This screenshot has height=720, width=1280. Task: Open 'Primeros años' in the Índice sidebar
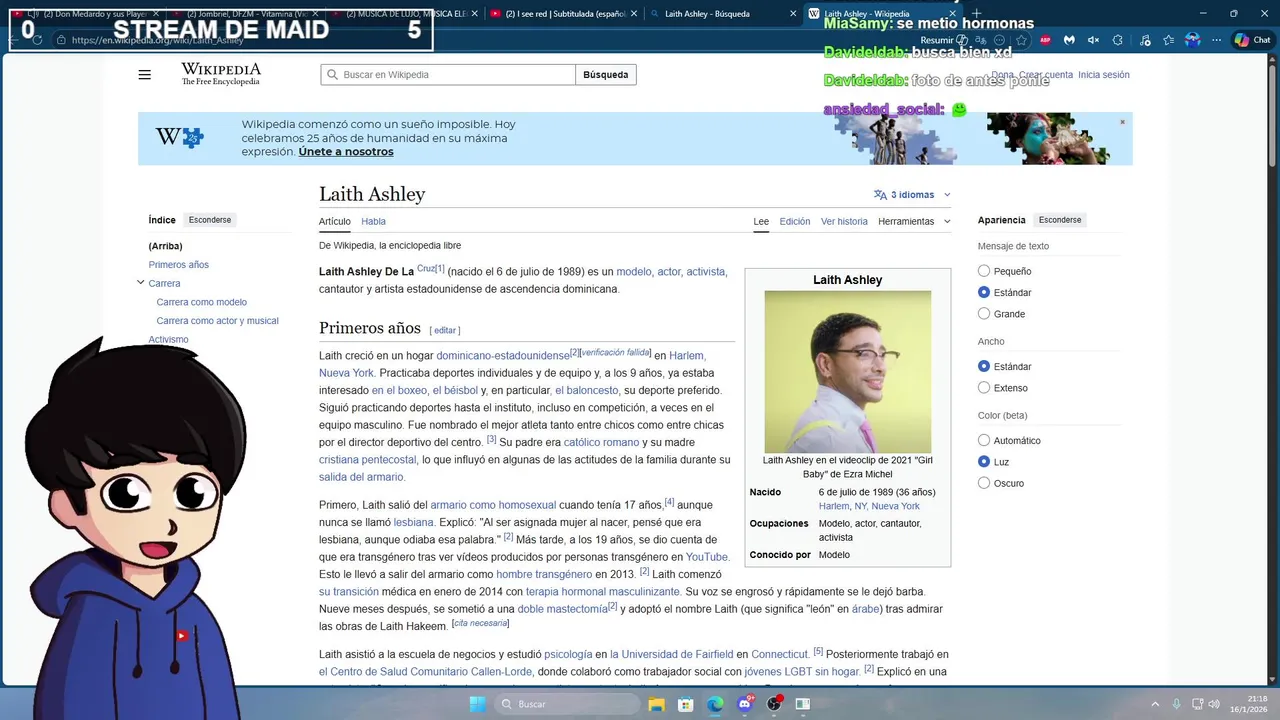click(x=179, y=265)
